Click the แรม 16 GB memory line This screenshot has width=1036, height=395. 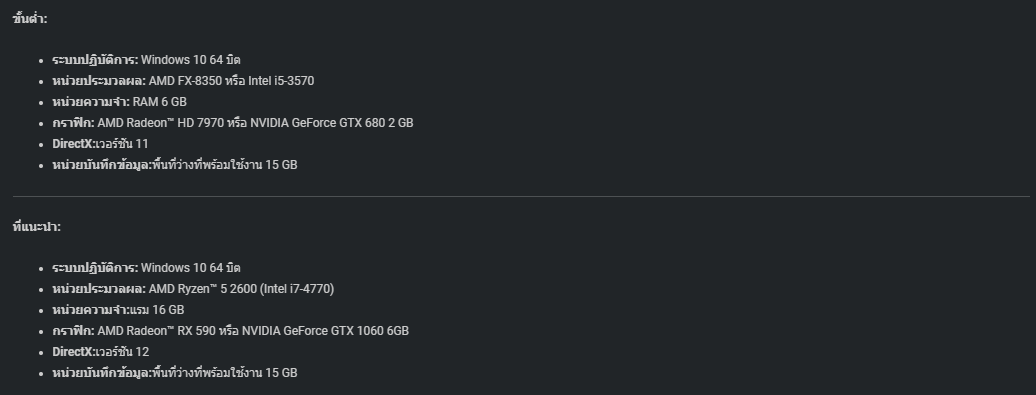[118, 310]
